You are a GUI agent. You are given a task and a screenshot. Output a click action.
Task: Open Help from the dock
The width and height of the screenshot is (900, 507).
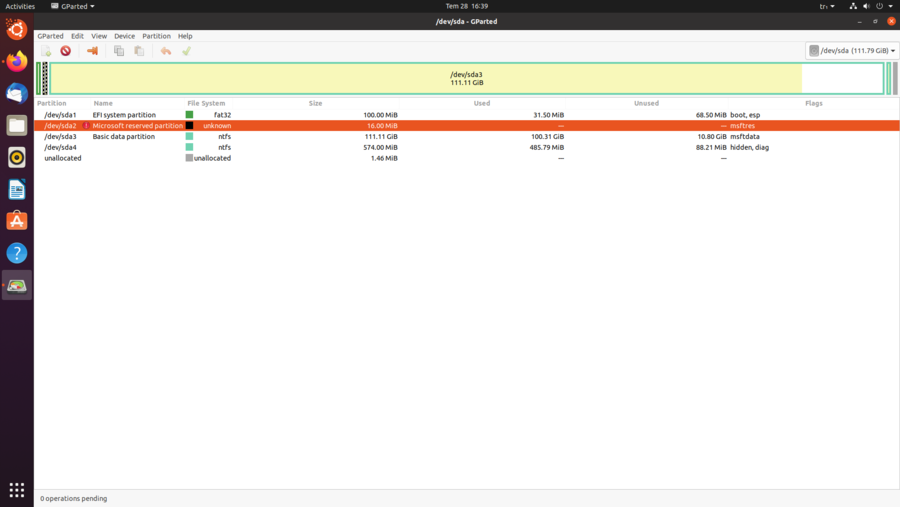17,253
